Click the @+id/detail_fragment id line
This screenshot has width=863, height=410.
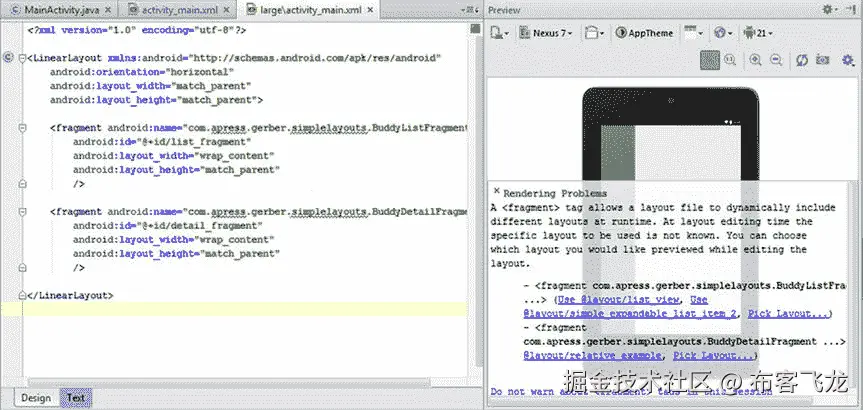tap(167, 226)
